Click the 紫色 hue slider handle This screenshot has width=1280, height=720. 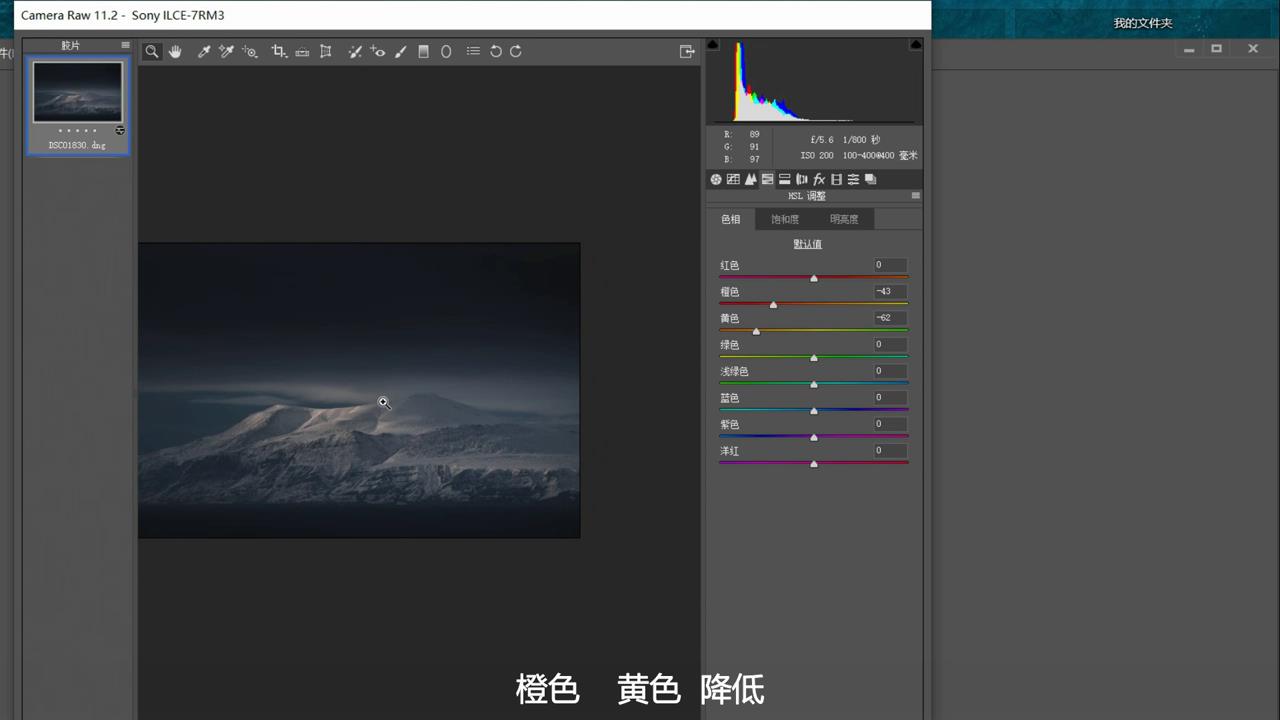pyautogui.click(x=814, y=437)
